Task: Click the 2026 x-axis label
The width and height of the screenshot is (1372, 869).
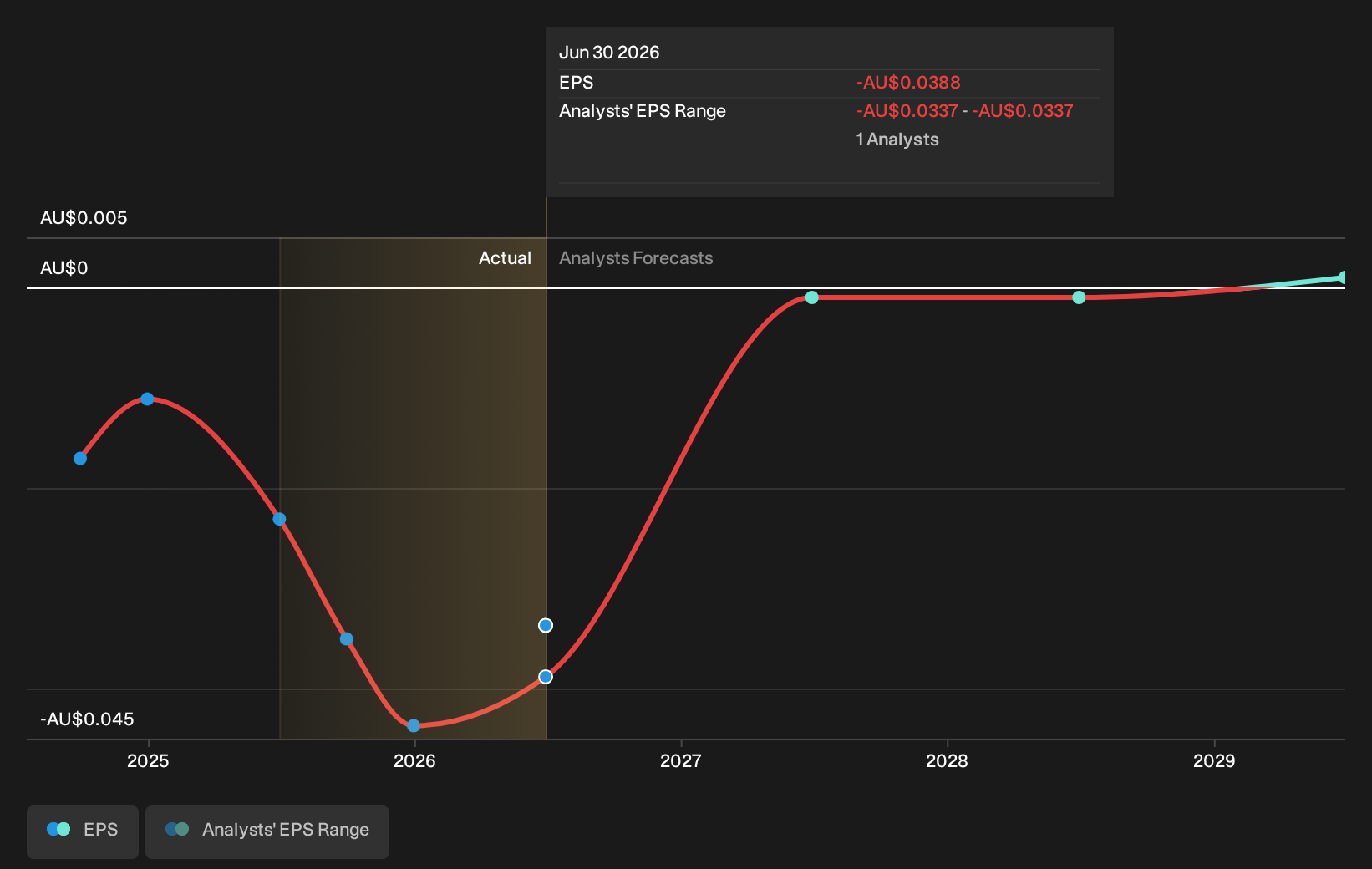Action: coord(414,761)
